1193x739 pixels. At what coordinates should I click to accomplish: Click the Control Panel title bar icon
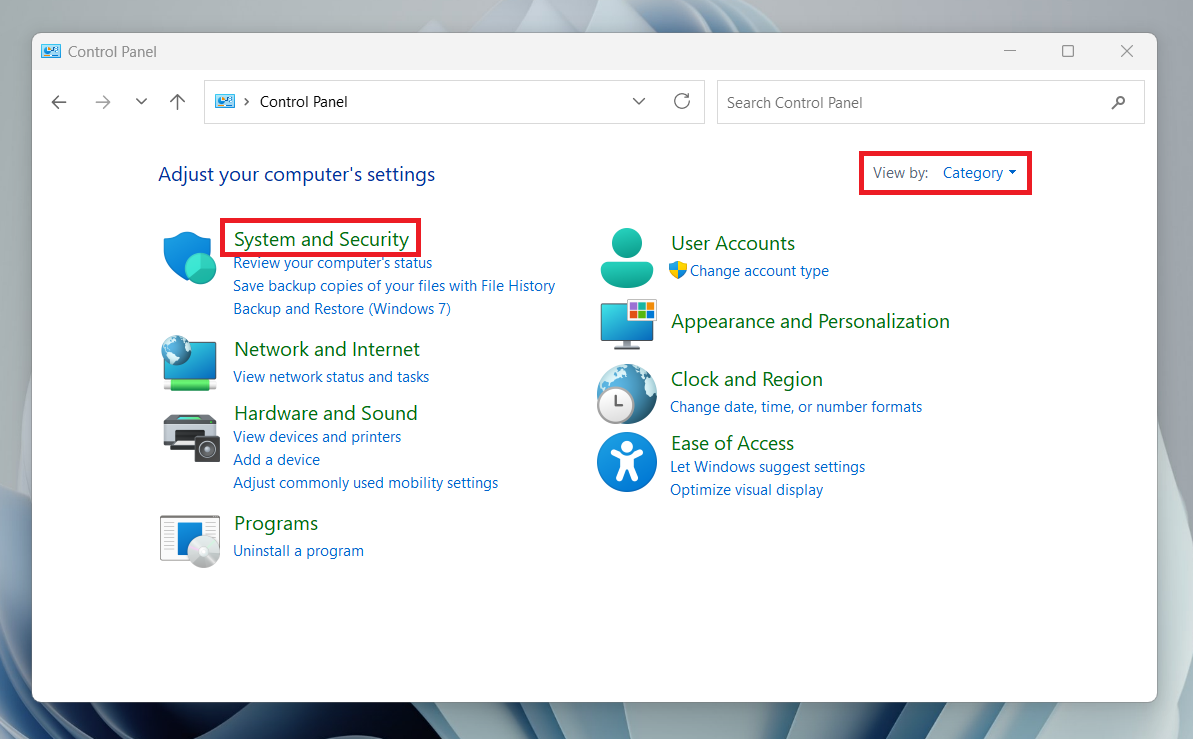(x=51, y=51)
